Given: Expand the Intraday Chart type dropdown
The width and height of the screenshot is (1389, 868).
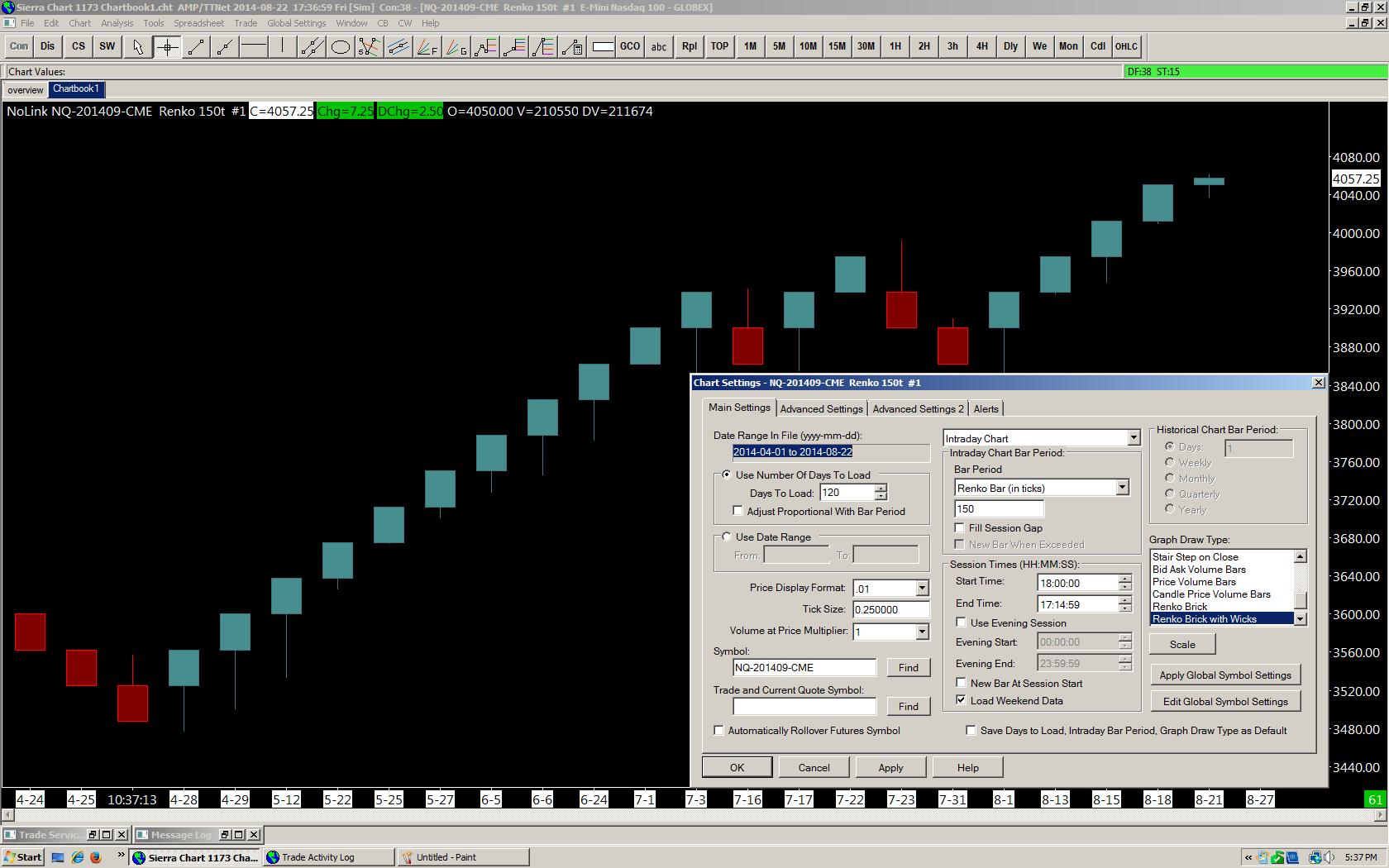Looking at the screenshot, I should click(x=1134, y=438).
